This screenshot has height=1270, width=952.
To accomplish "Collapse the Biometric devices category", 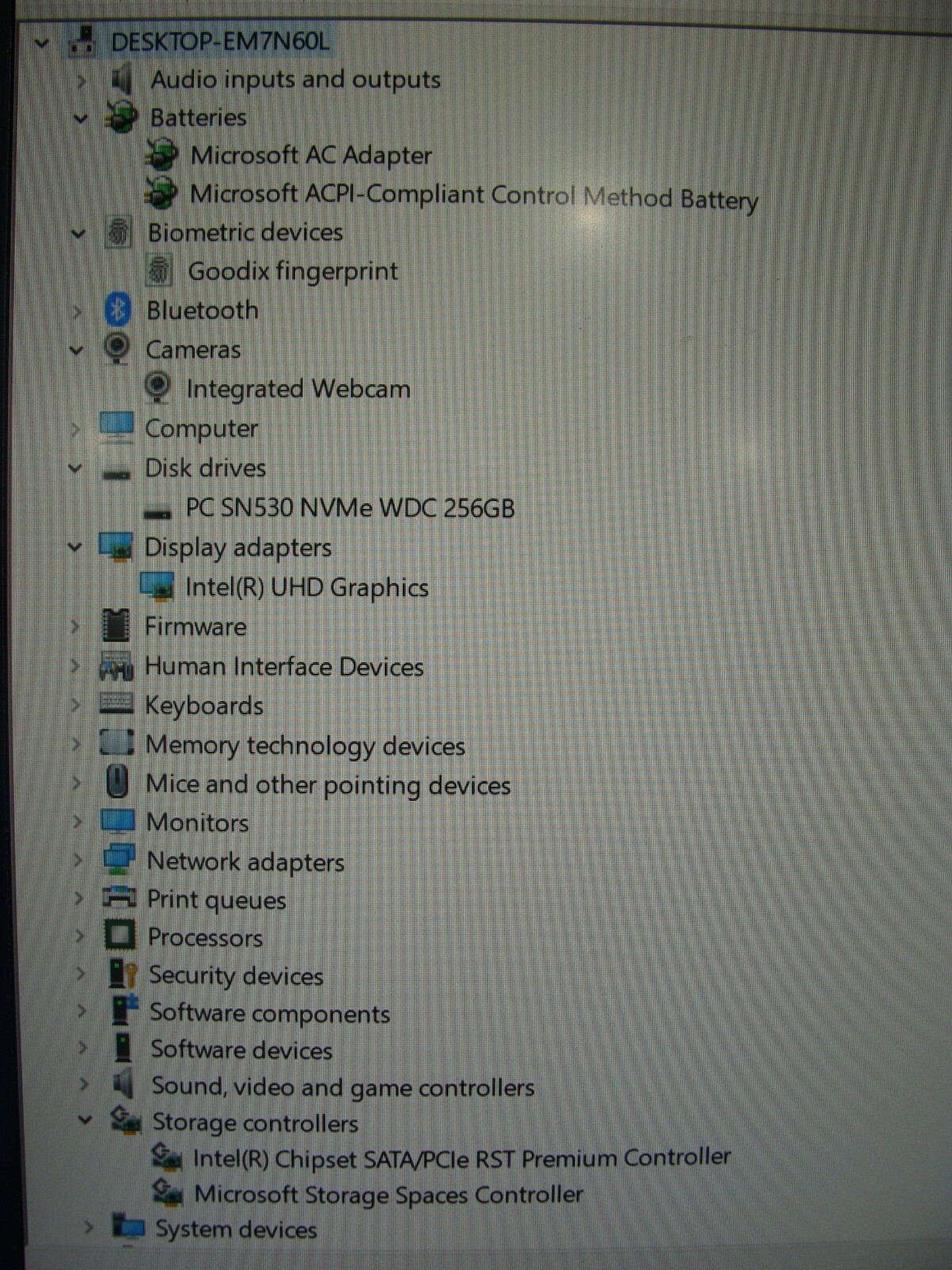I will (x=78, y=233).
